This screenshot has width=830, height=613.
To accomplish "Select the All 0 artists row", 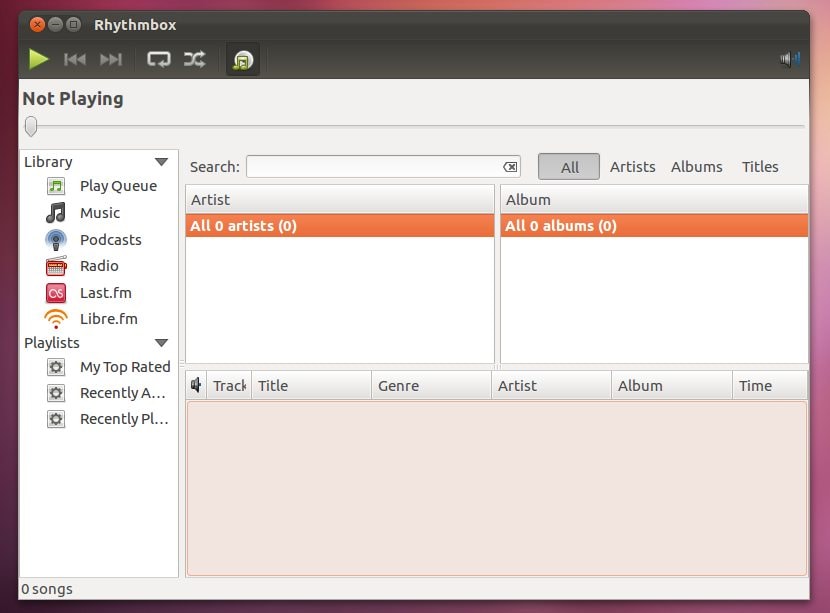I will tap(340, 226).
